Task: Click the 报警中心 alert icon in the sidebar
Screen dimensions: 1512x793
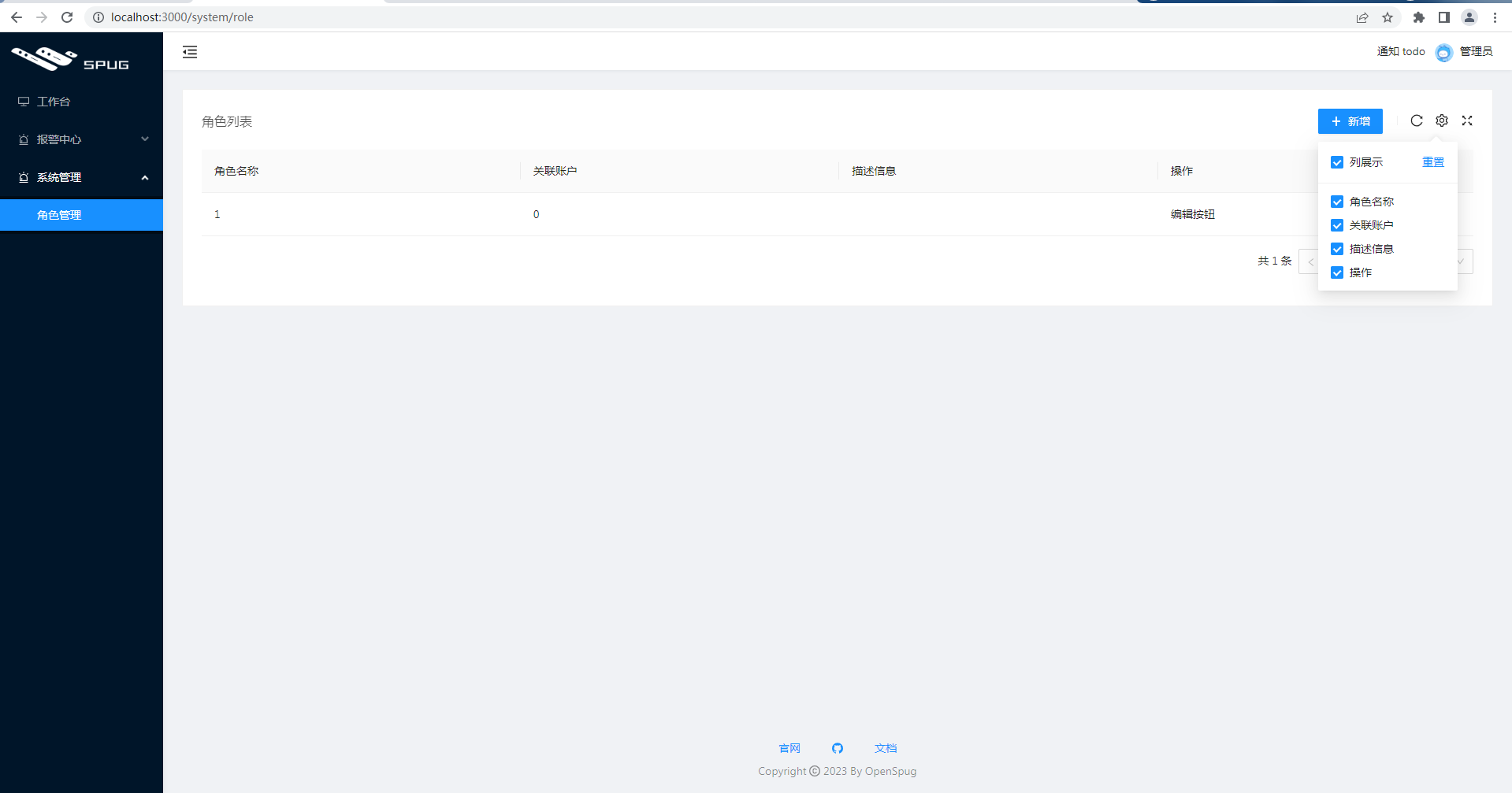Action: pyautogui.click(x=24, y=139)
